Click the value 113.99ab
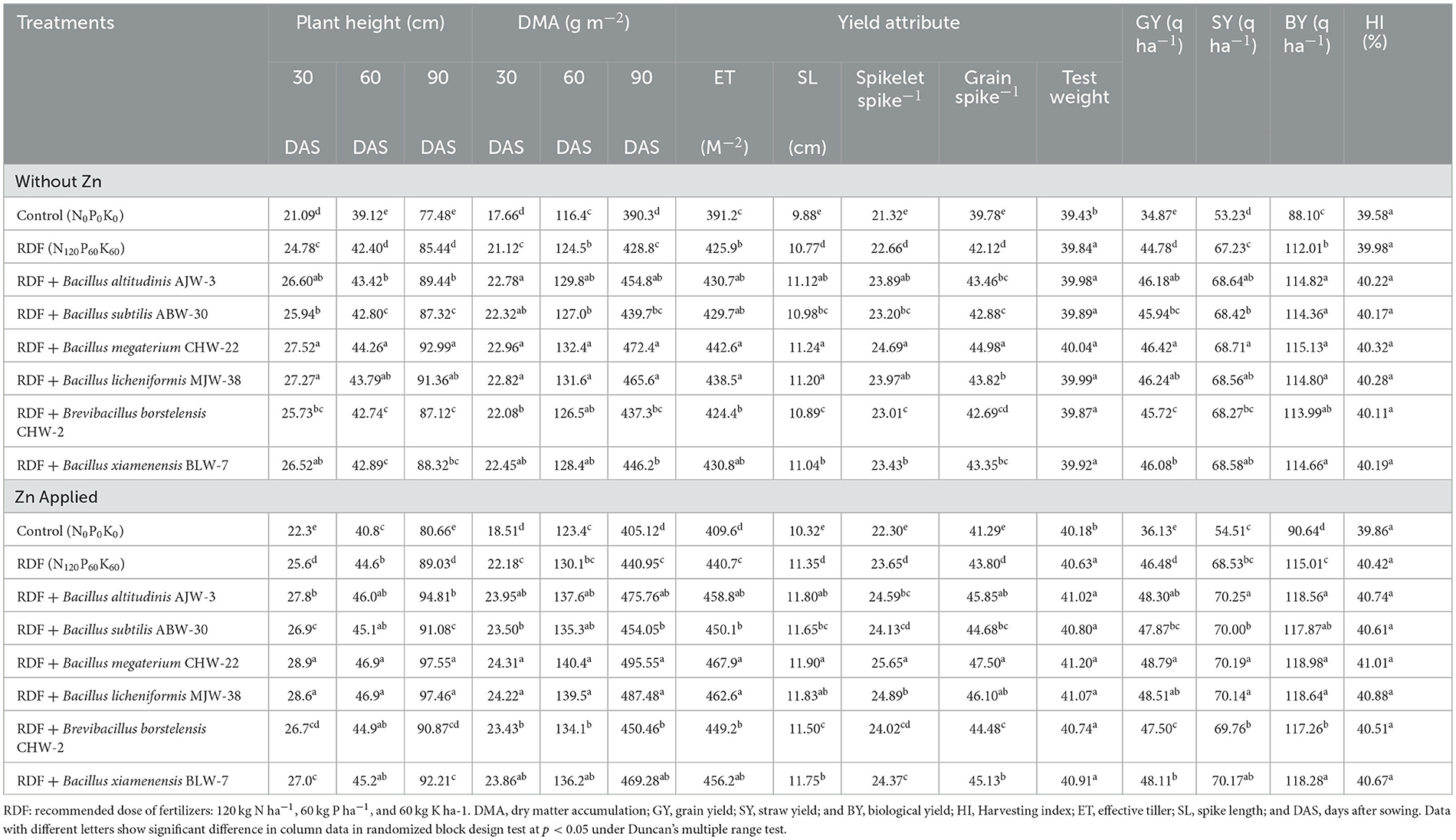1456x840 pixels. 1307,412
